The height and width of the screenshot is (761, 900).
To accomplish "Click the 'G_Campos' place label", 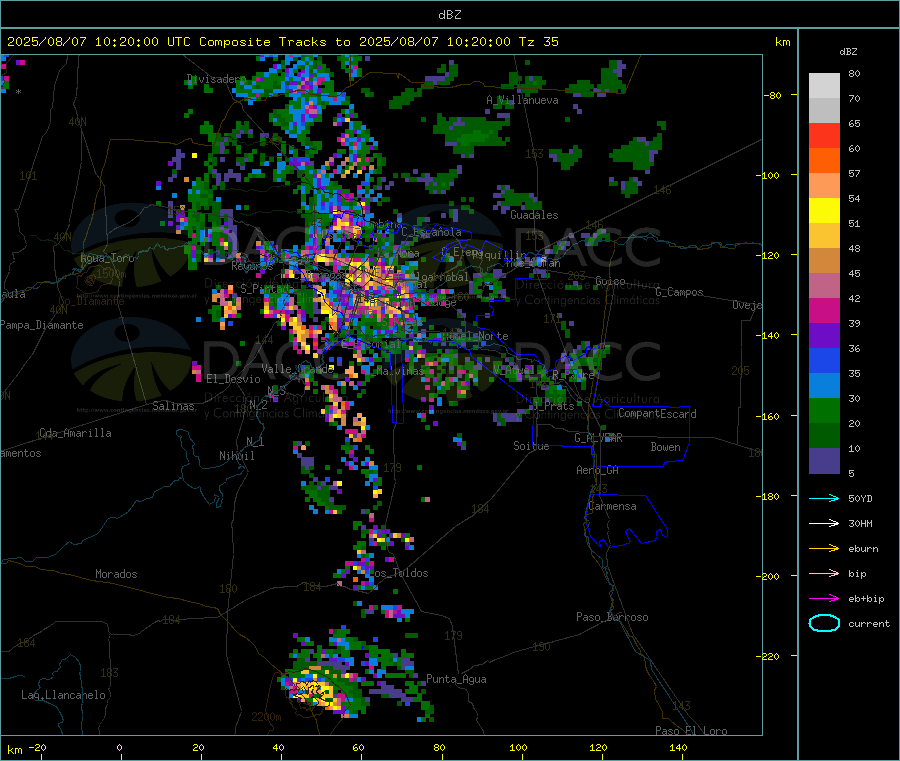I will [679, 292].
